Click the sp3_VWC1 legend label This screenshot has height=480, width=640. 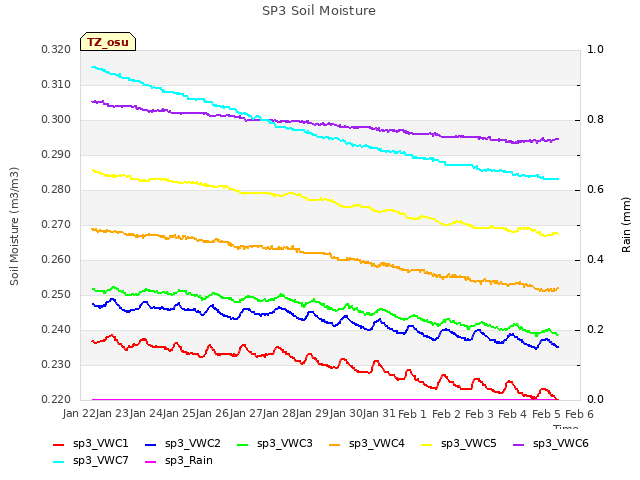tap(100, 443)
